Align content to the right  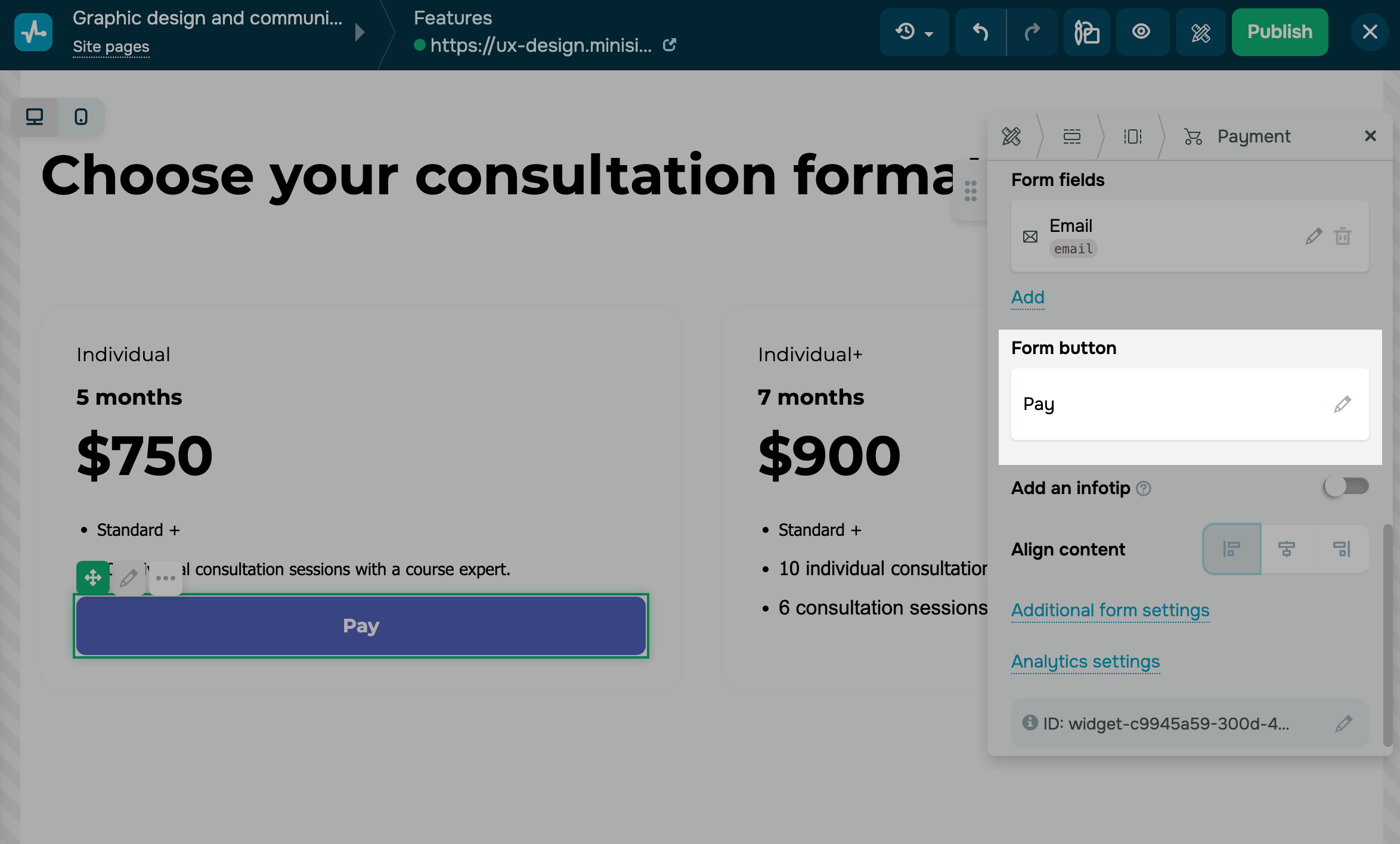pos(1342,549)
